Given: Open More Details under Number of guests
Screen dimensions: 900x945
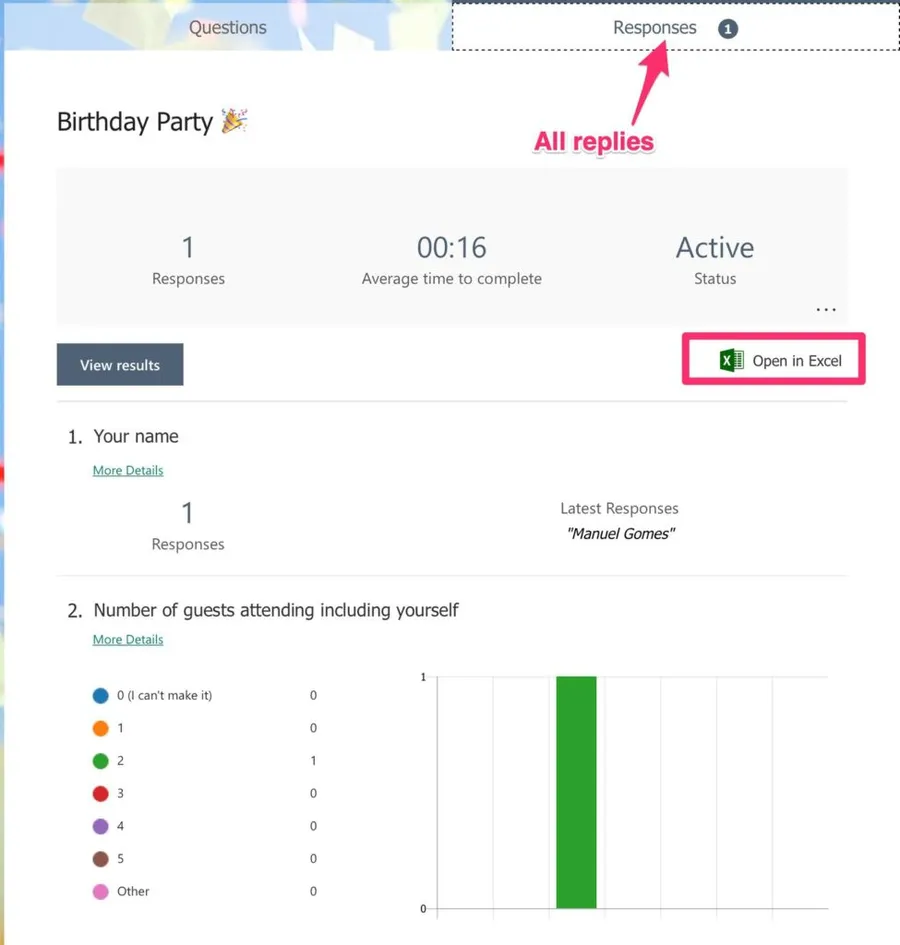Looking at the screenshot, I should pos(128,640).
